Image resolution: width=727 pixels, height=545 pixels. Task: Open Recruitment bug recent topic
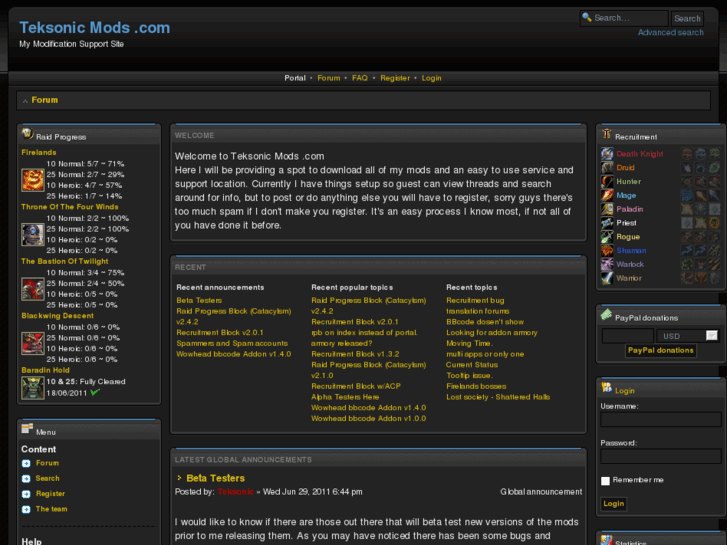click(x=475, y=301)
